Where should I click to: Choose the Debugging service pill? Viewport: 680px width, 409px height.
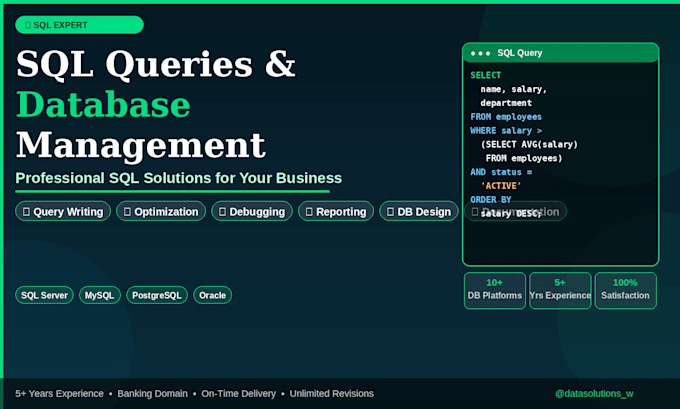(x=252, y=211)
